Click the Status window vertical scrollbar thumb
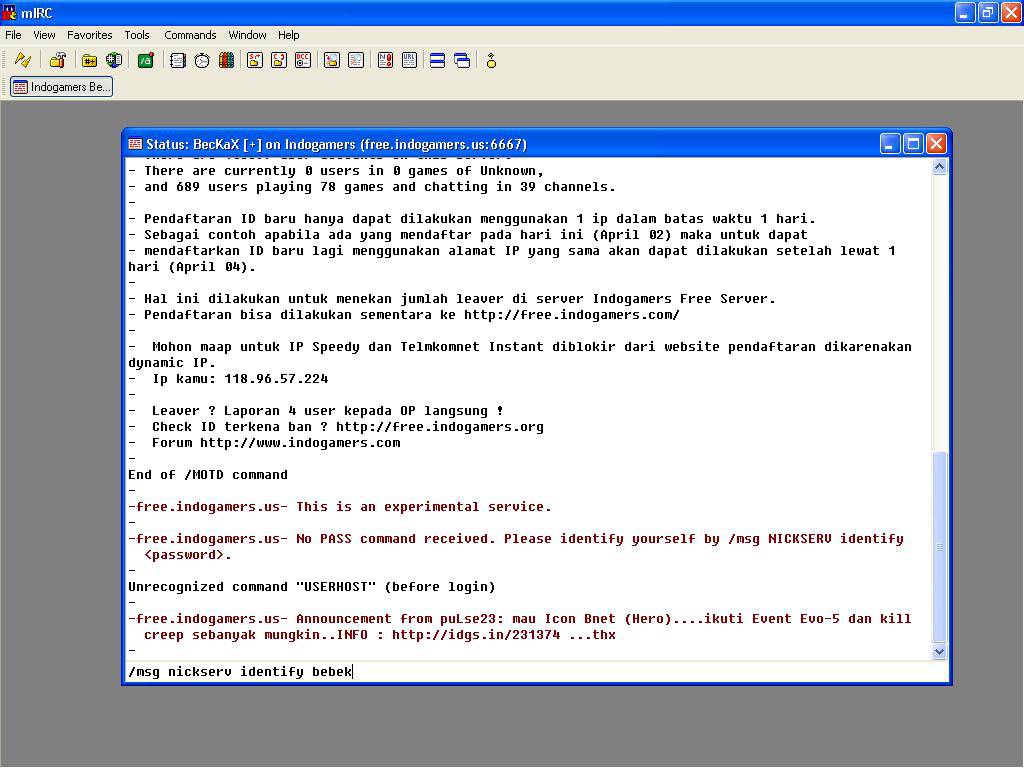Viewport: 1024px width, 768px height. click(x=939, y=547)
